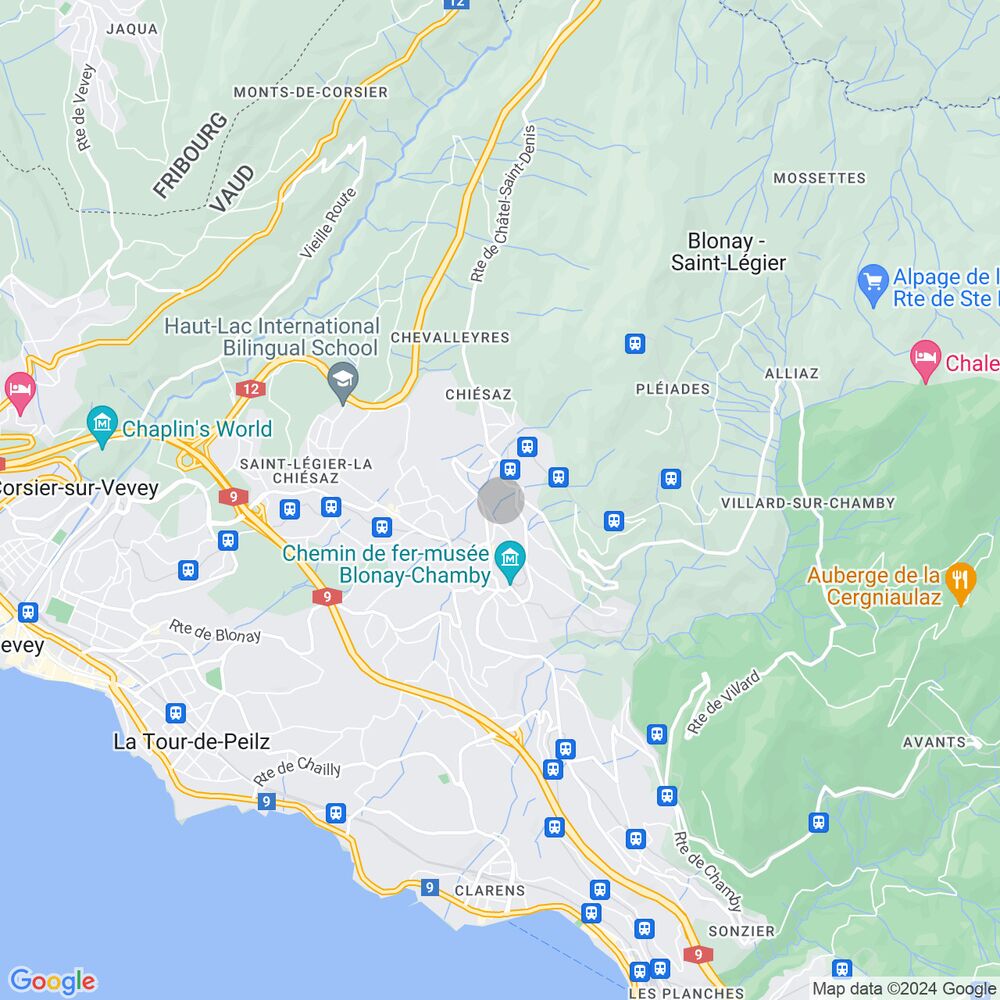The image size is (1000, 1000).
Task: Select the Blonay - Saint-Légier town label
Action: click(728, 252)
